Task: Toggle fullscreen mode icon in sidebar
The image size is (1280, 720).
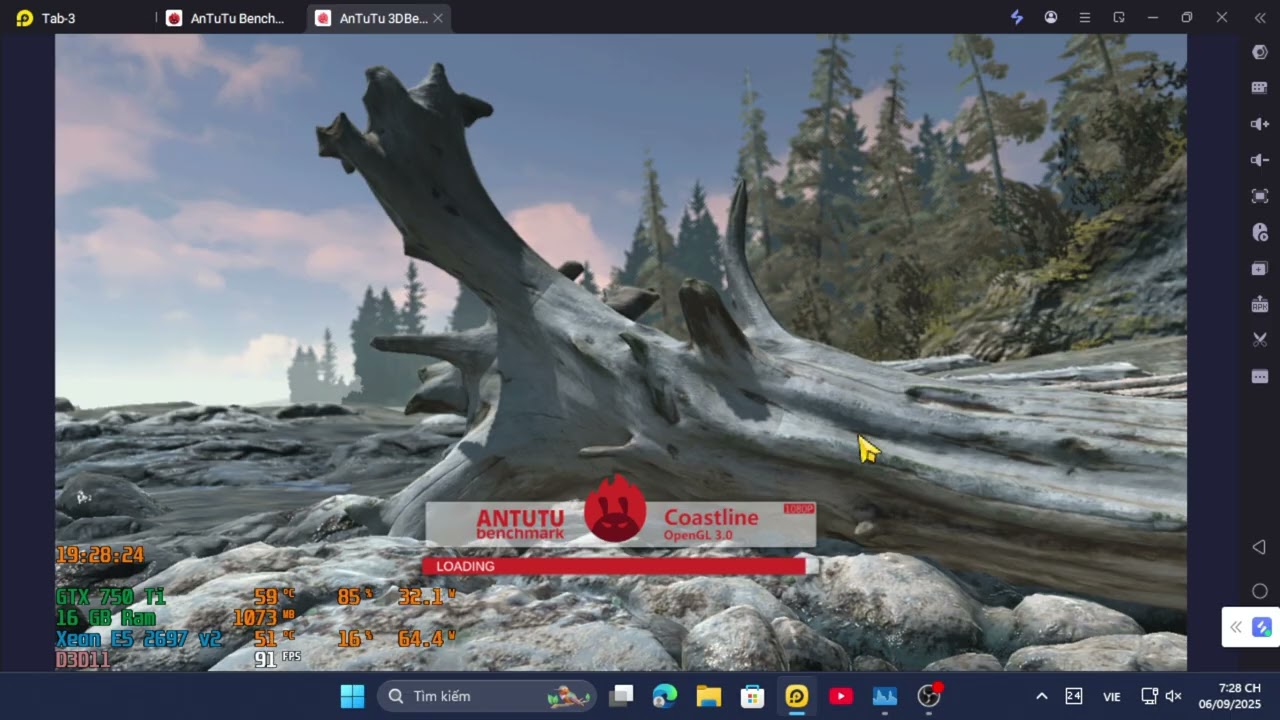Action: (x=1260, y=196)
